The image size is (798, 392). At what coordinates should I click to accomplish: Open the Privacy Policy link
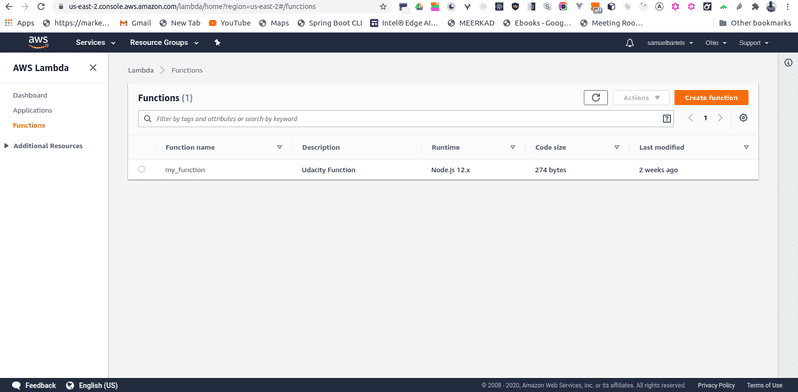tap(716, 385)
